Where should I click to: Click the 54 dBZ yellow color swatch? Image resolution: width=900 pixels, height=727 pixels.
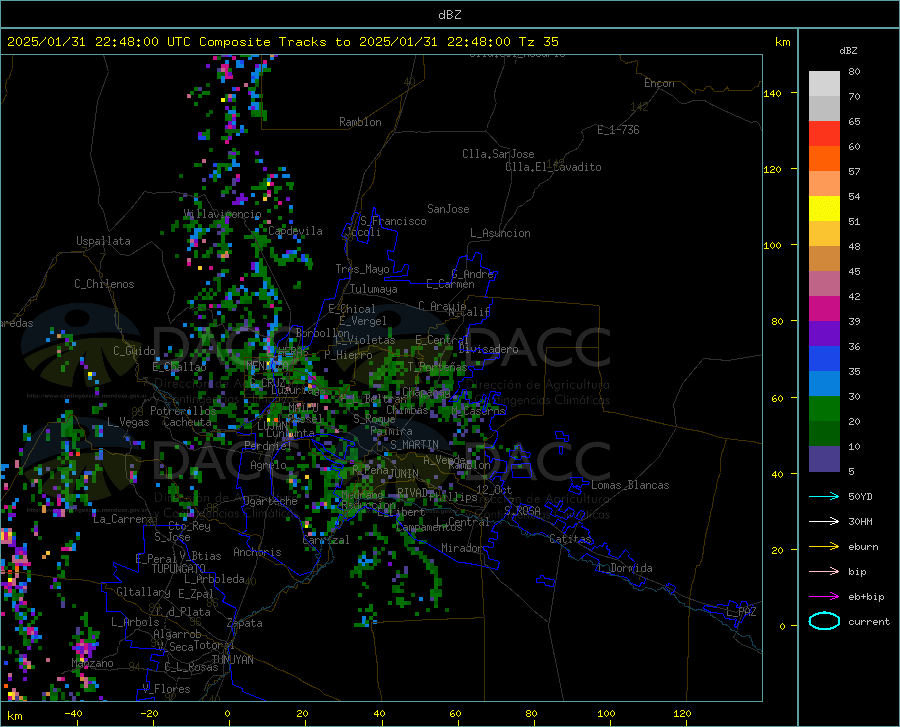tap(824, 208)
